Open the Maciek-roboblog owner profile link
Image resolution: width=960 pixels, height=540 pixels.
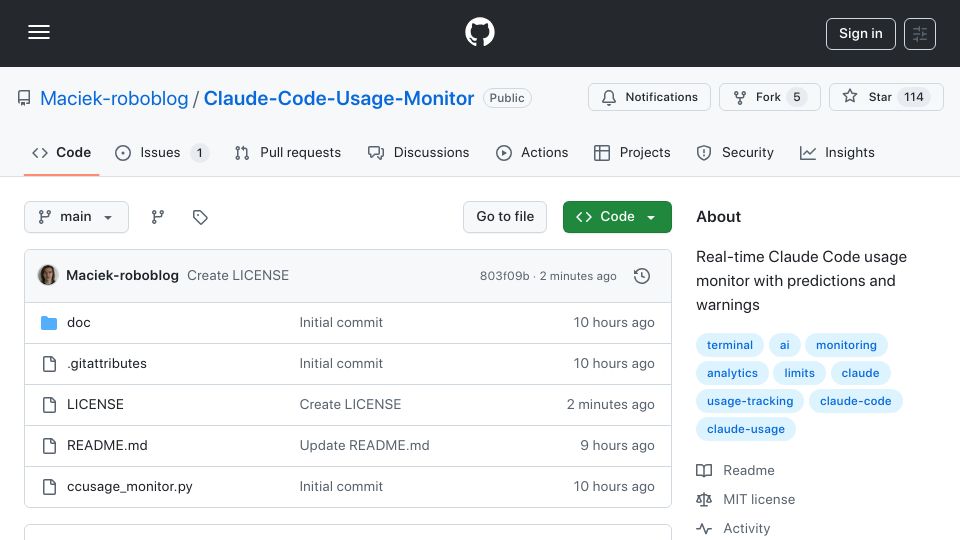114,98
